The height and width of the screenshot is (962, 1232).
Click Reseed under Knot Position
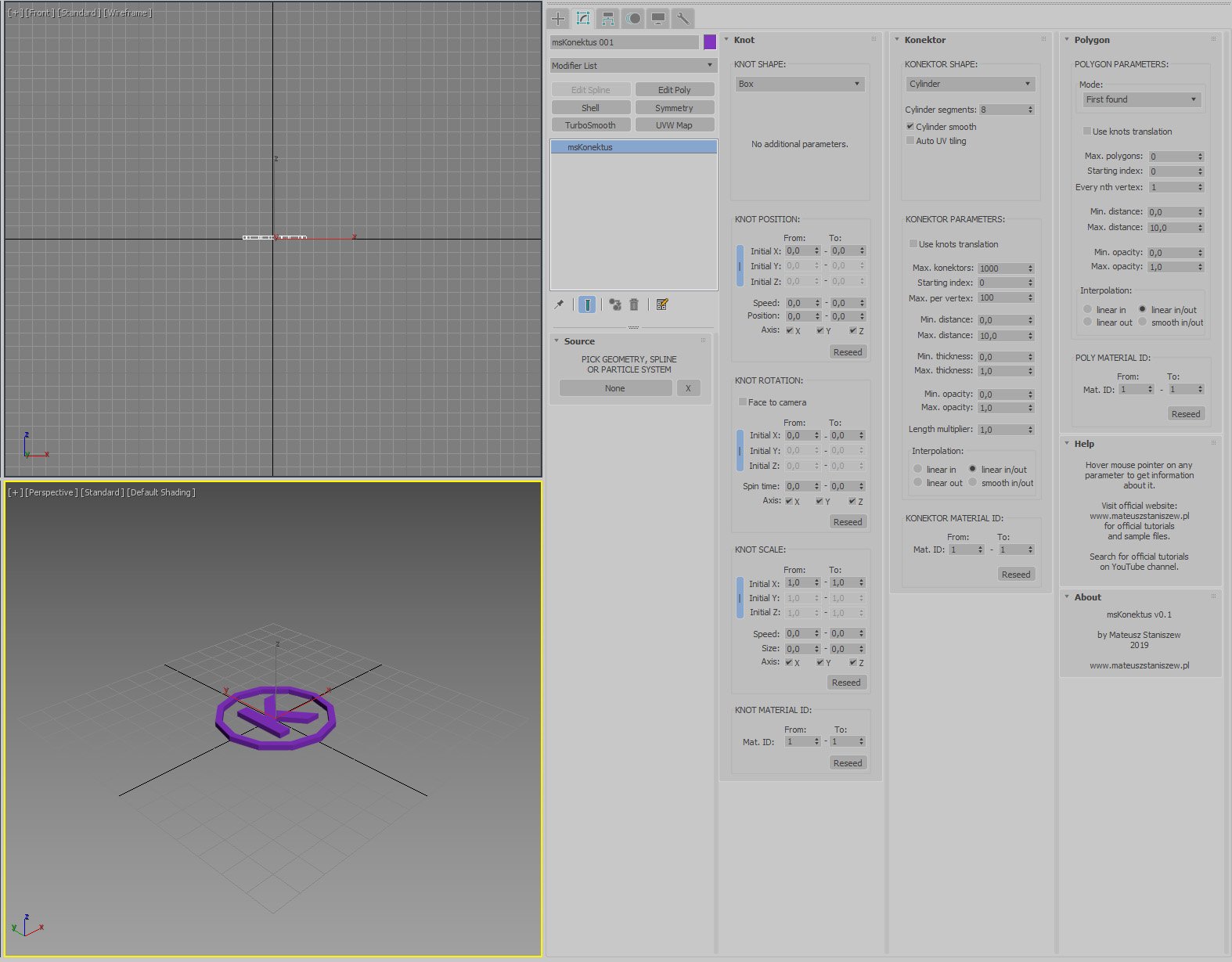[848, 352]
